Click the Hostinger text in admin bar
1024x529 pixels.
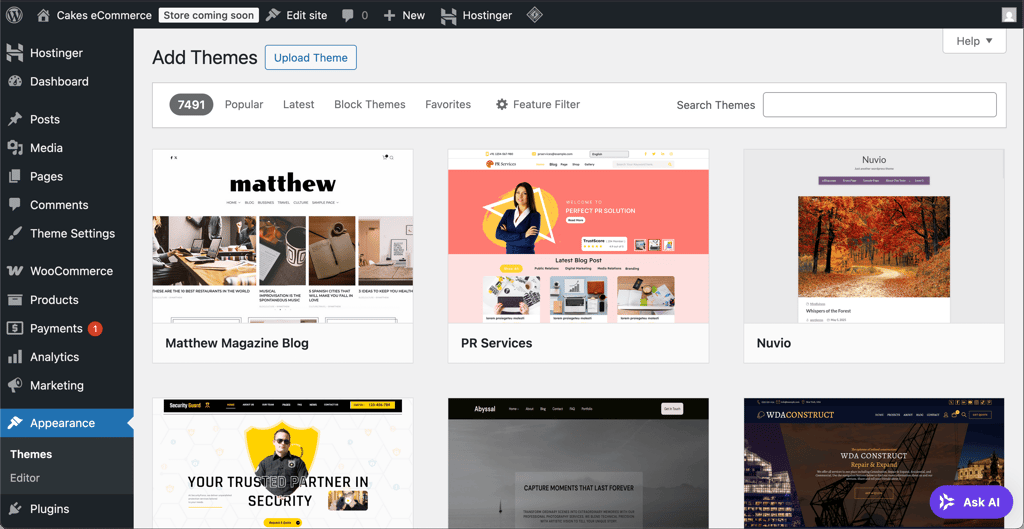487,15
